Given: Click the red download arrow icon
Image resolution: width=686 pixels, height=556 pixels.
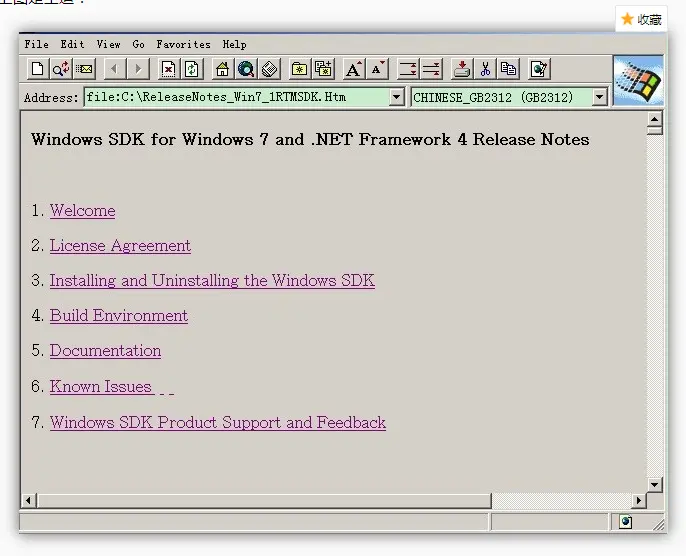Looking at the screenshot, I should coord(462,69).
